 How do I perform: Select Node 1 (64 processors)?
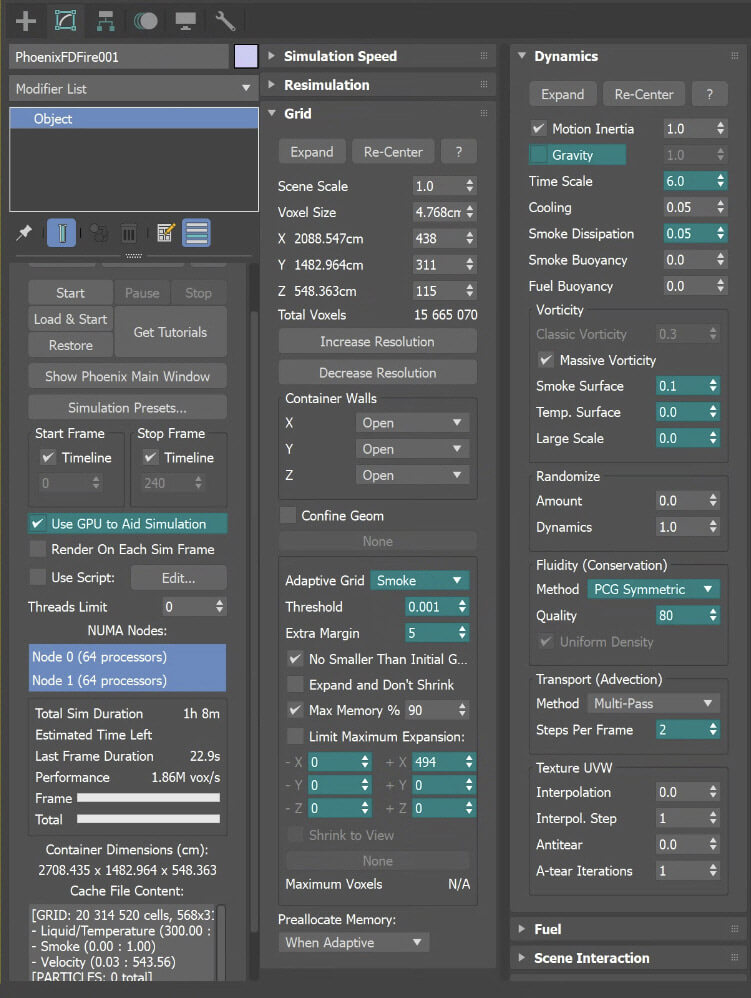[x=127, y=680]
